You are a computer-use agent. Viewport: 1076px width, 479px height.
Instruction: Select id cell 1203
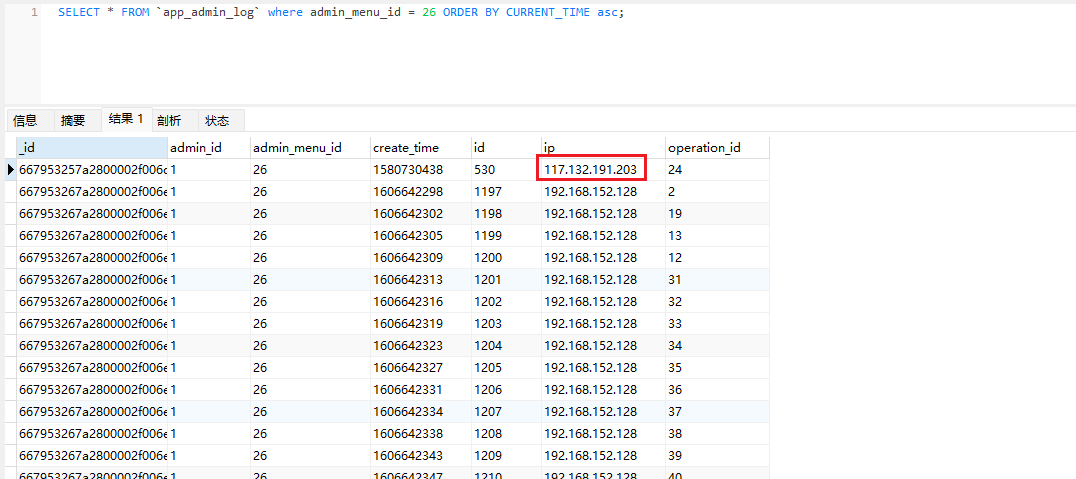pos(506,323)
